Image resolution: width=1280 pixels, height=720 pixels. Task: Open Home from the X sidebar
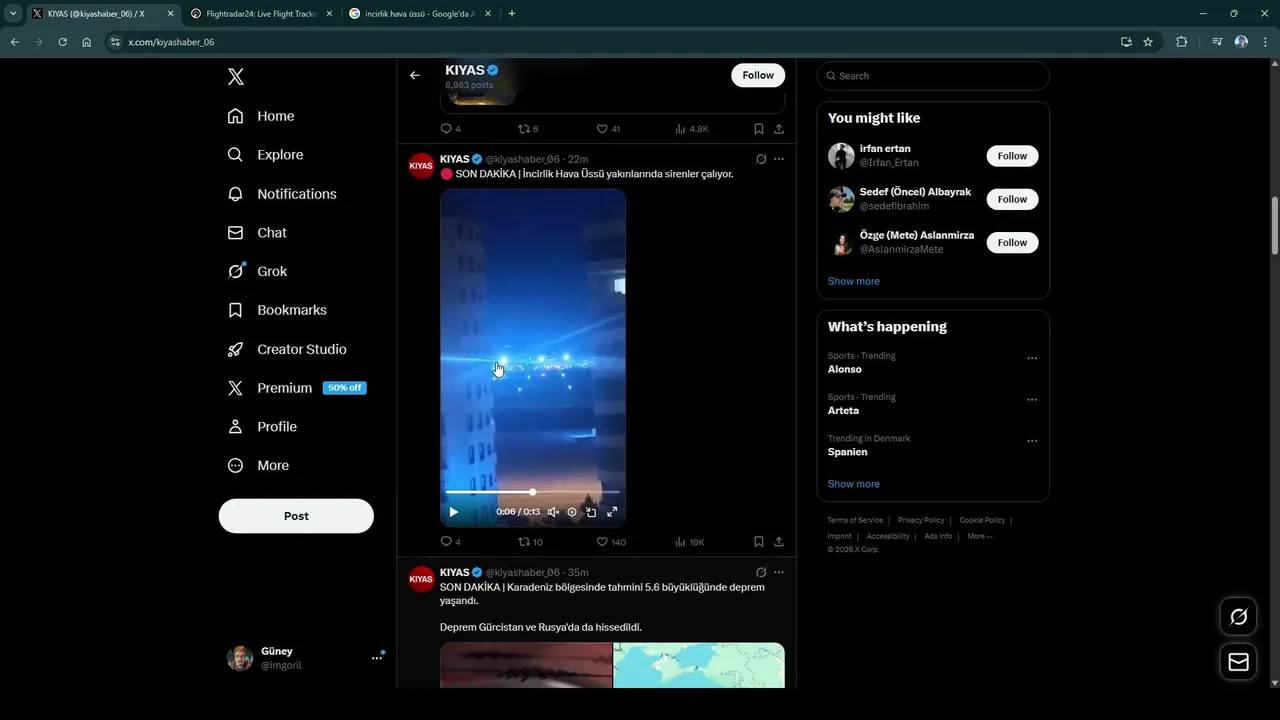(261, 116)
